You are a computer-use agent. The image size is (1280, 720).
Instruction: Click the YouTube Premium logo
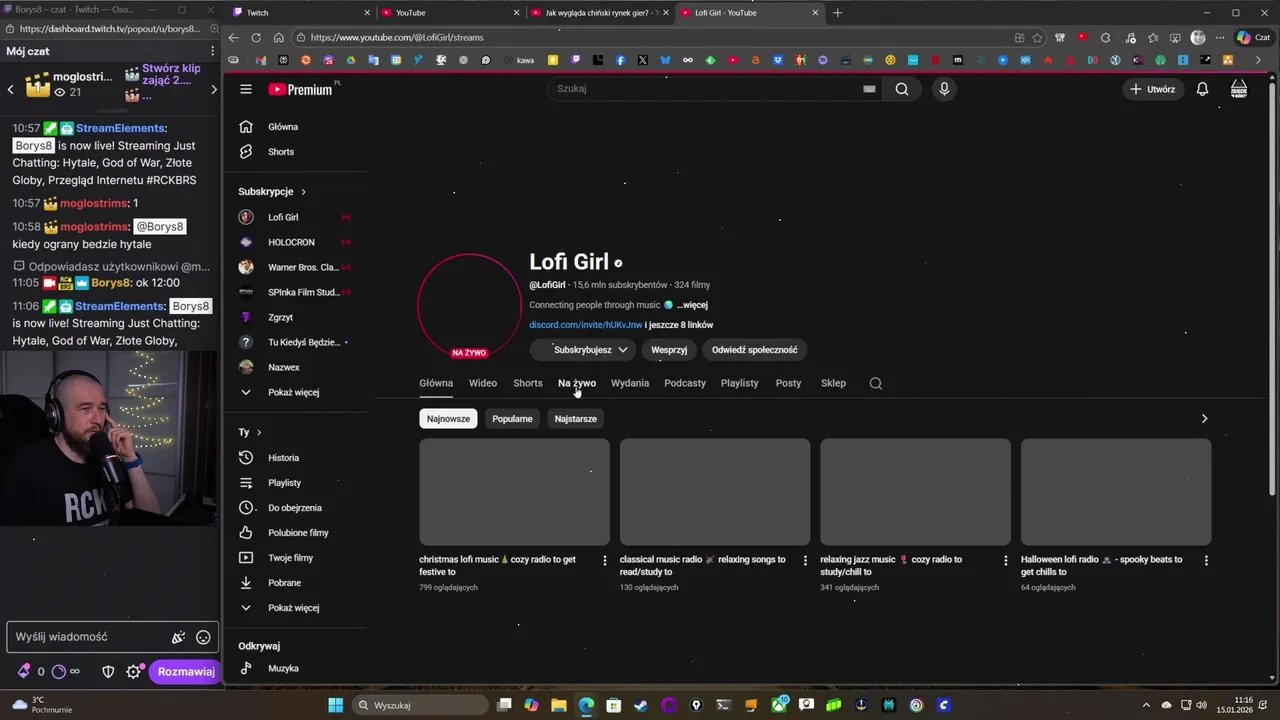(x=300, y=89)
